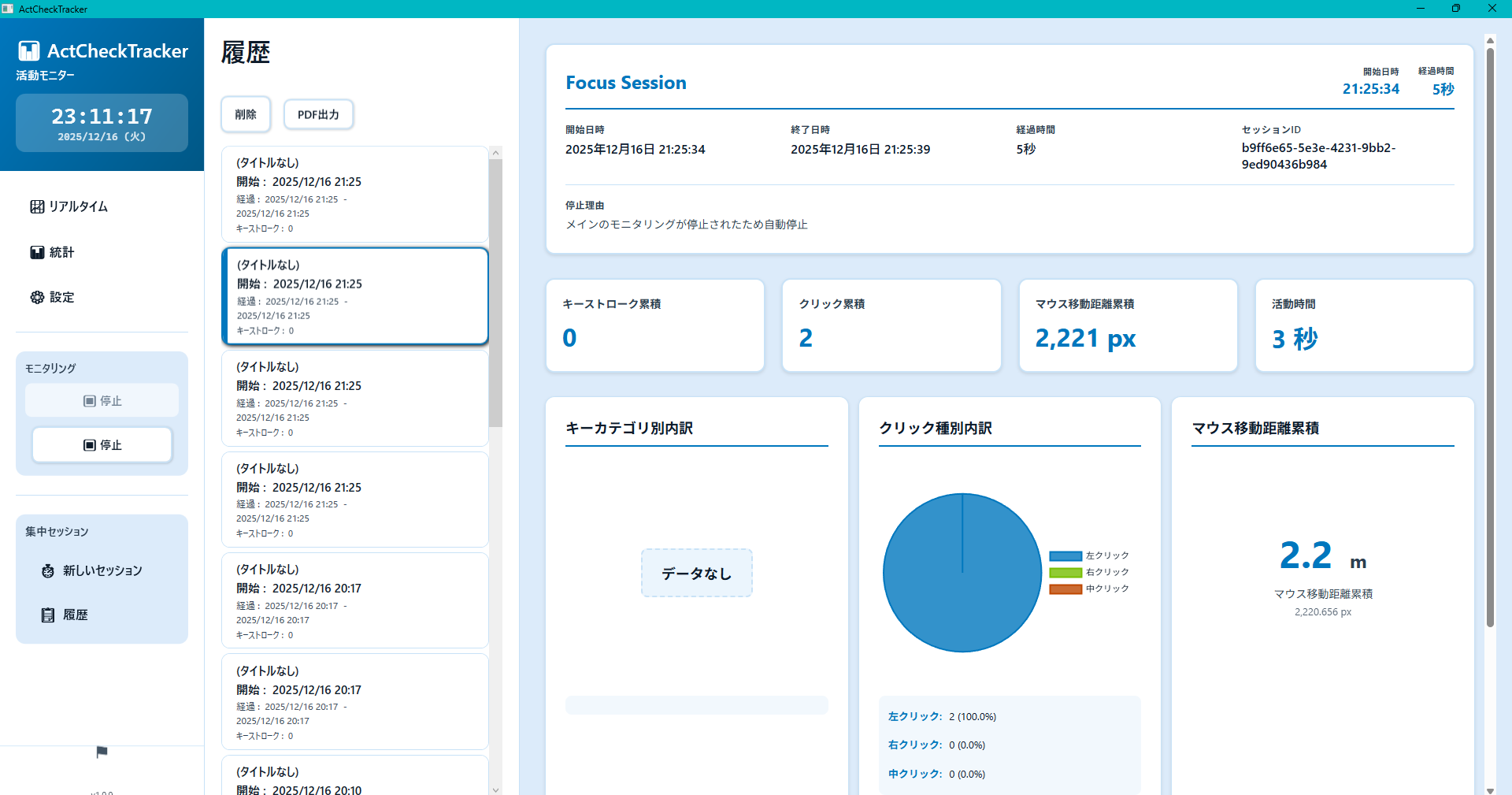Click the ActCheckTracker sidebar logo icon
The image size is (1512, 795).
click(x=29, y=50)
